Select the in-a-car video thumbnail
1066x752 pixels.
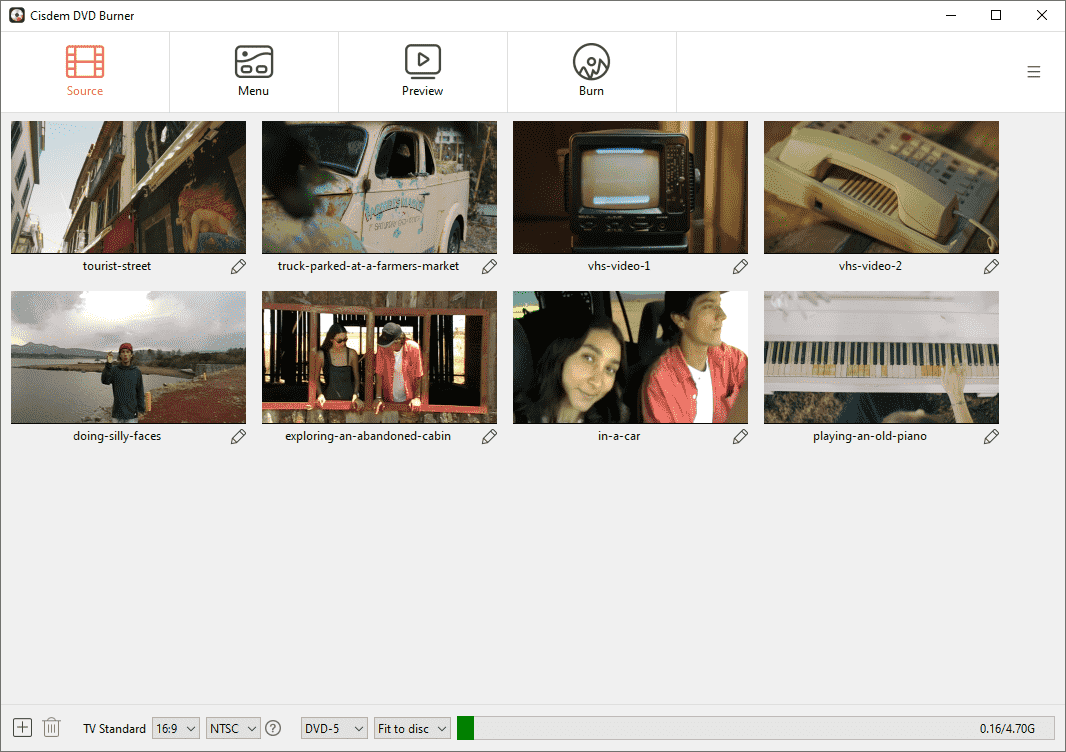pyautogui.click(x=630, y=357)
